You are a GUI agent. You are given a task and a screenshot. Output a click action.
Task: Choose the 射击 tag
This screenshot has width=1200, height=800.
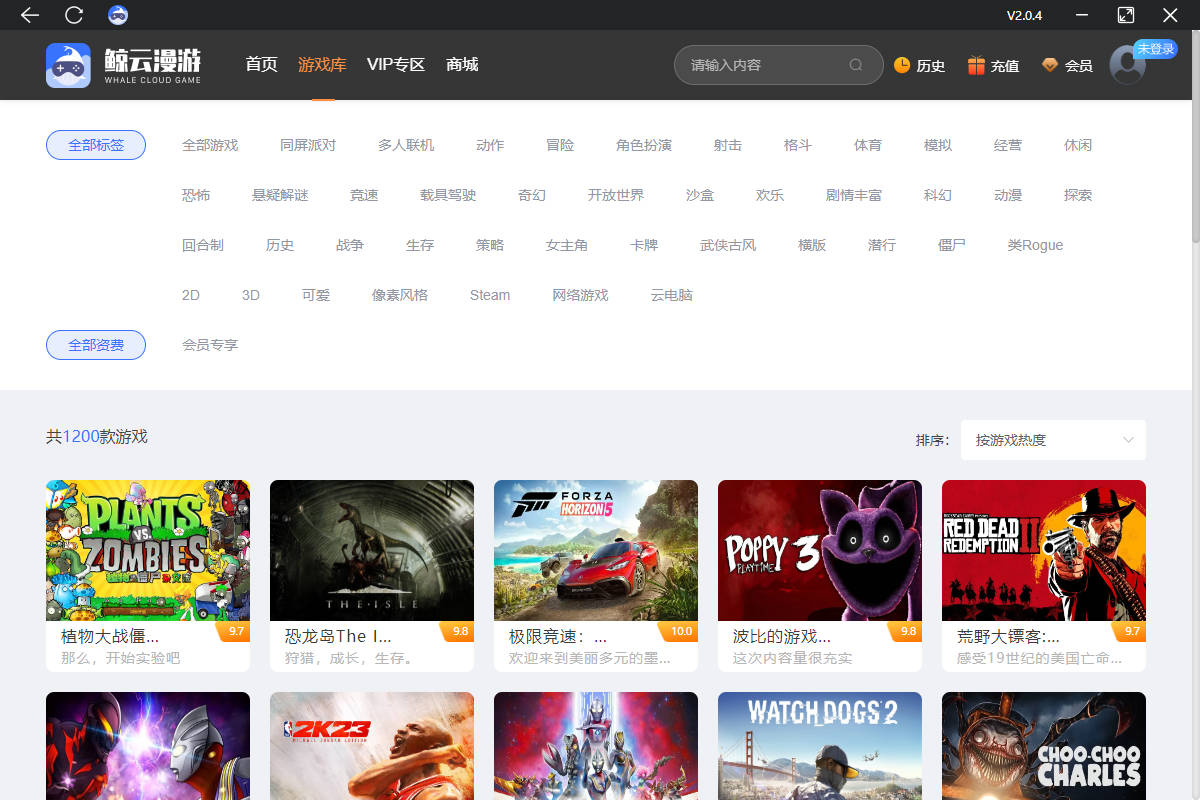[728, 145]
